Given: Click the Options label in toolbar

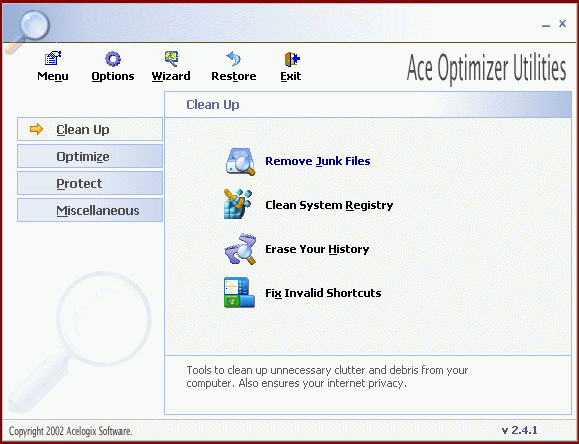Looking at the screenshot, I should coord(113,76).
